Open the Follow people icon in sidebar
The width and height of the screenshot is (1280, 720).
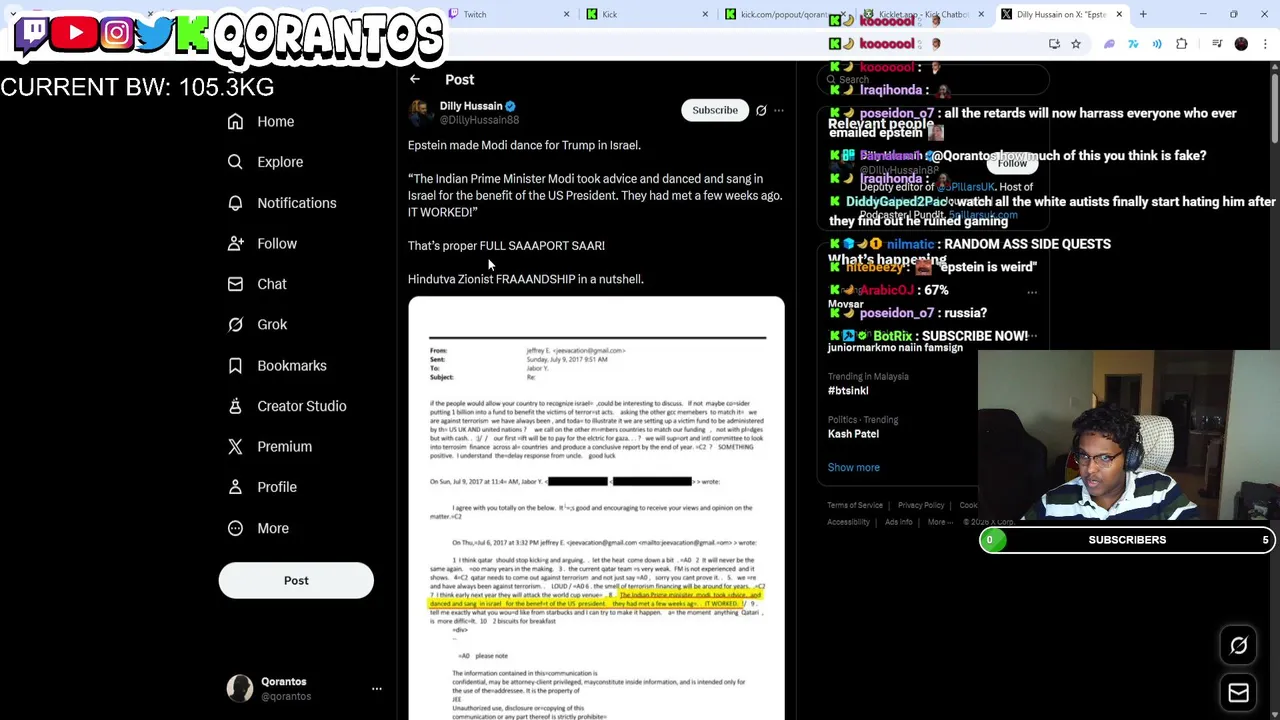pos(235,244)
